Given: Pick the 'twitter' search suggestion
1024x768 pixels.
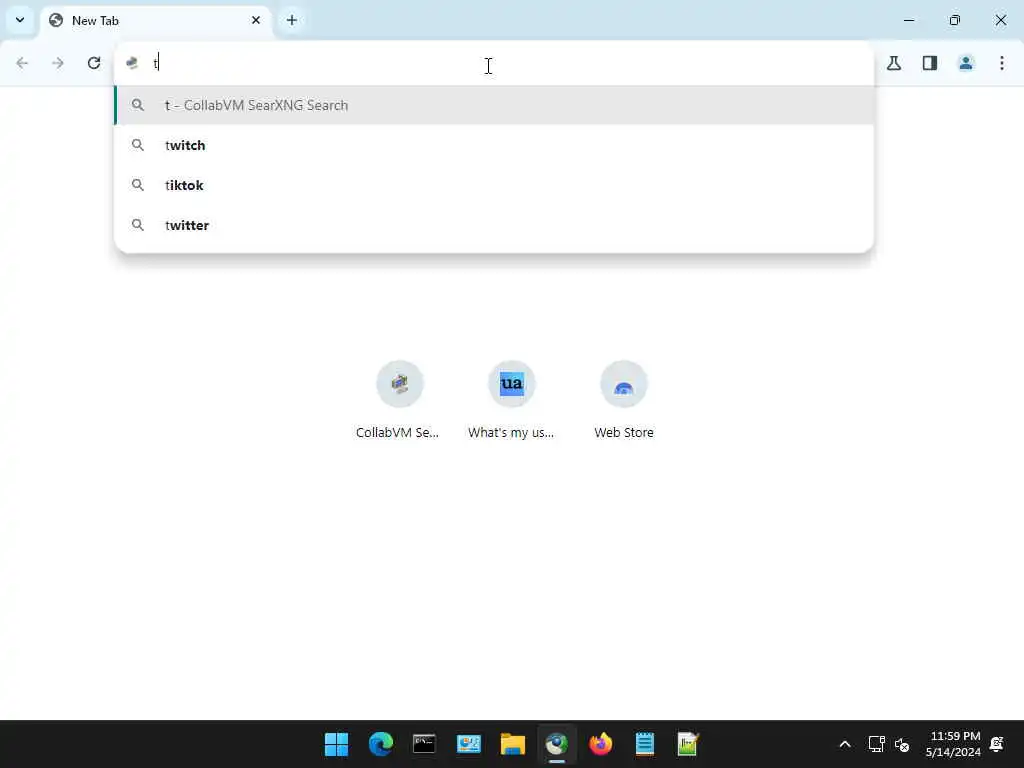Looking at the screenshot, I should tap(494, 225).
